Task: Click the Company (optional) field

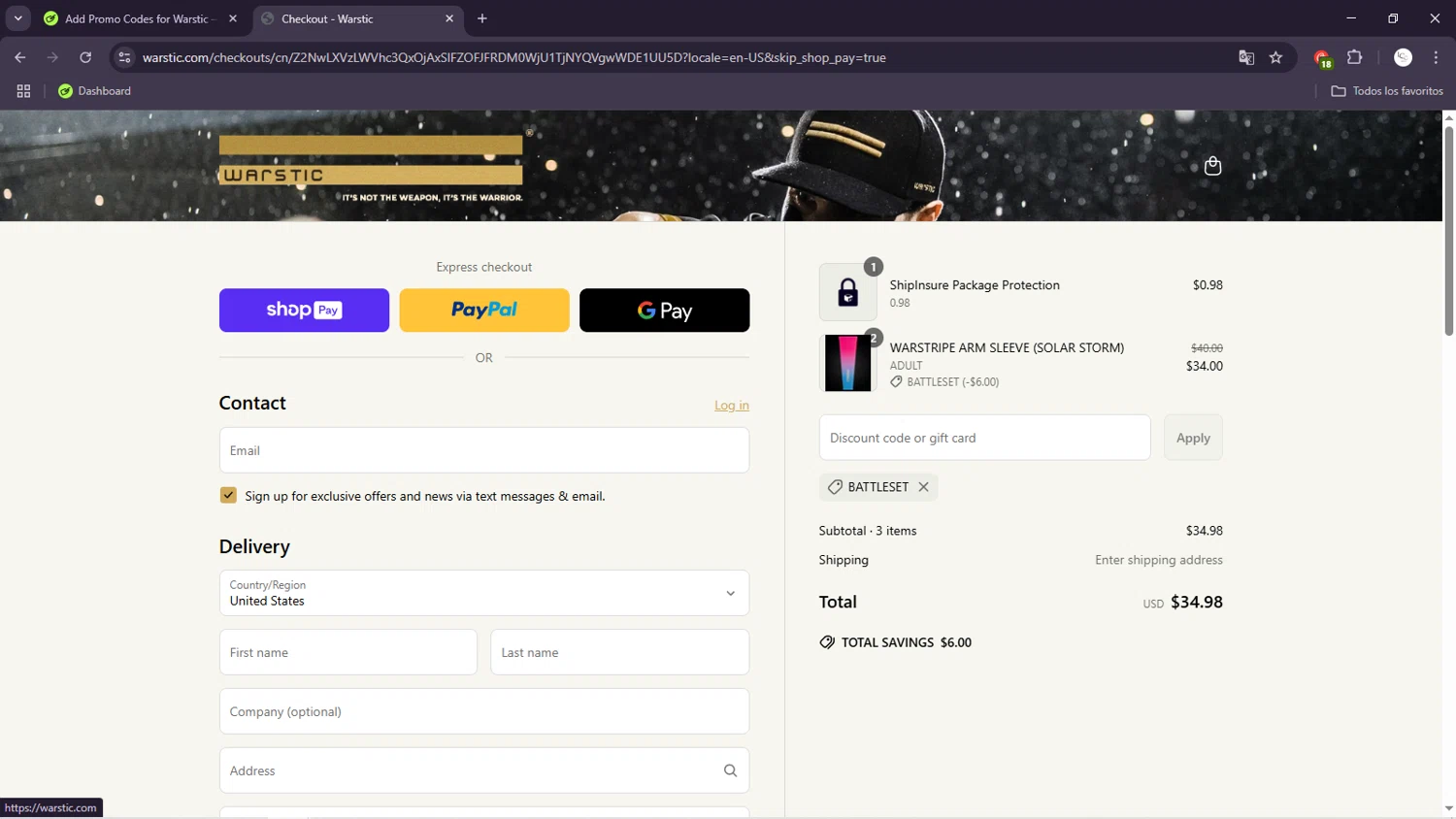Action: (484, 711)
